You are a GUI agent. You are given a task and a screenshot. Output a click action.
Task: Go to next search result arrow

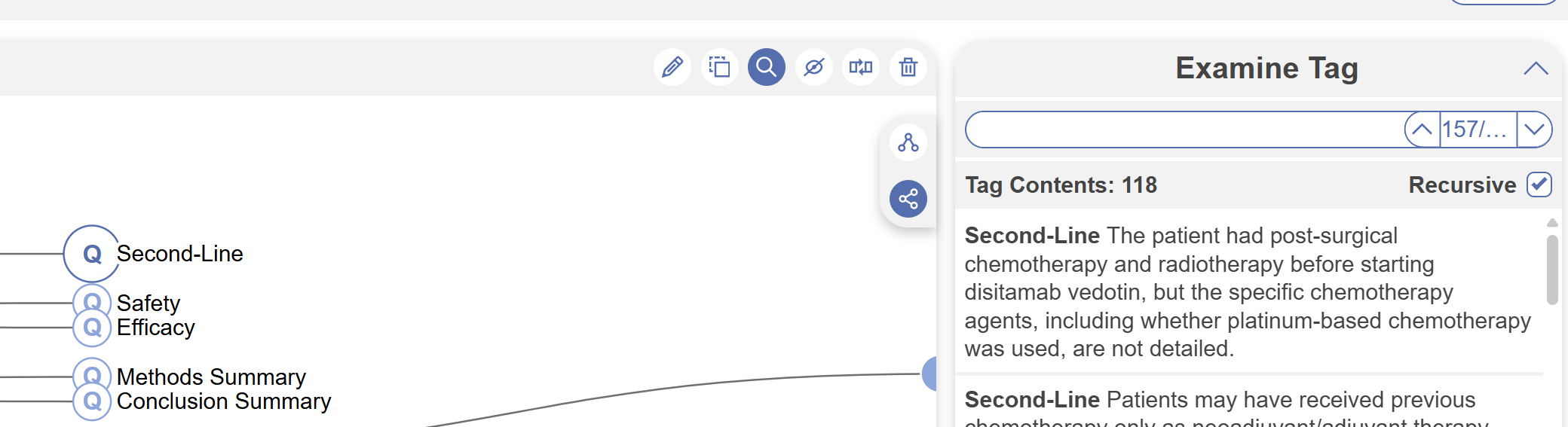click(1534, 130)
